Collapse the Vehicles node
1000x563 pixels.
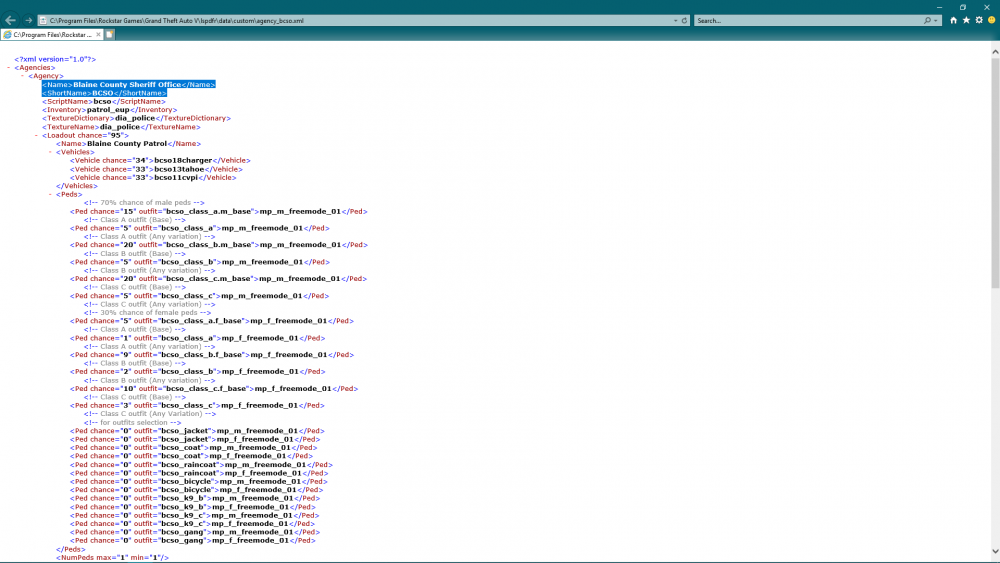[50, 152]
